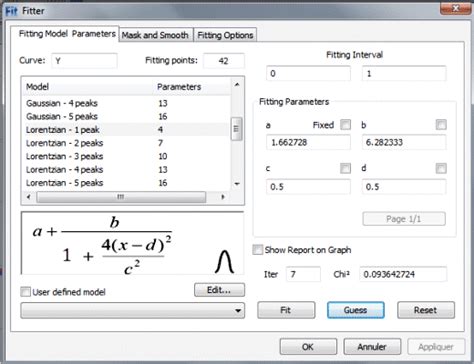
Task: Cancel with the Annuler button
Action: click(372, 347)
